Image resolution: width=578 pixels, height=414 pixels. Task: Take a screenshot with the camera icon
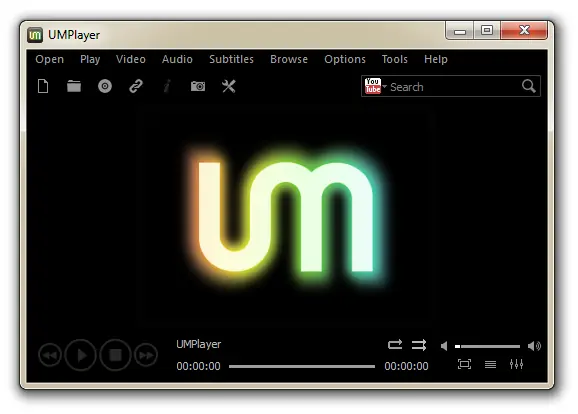[x=198, y=86]
